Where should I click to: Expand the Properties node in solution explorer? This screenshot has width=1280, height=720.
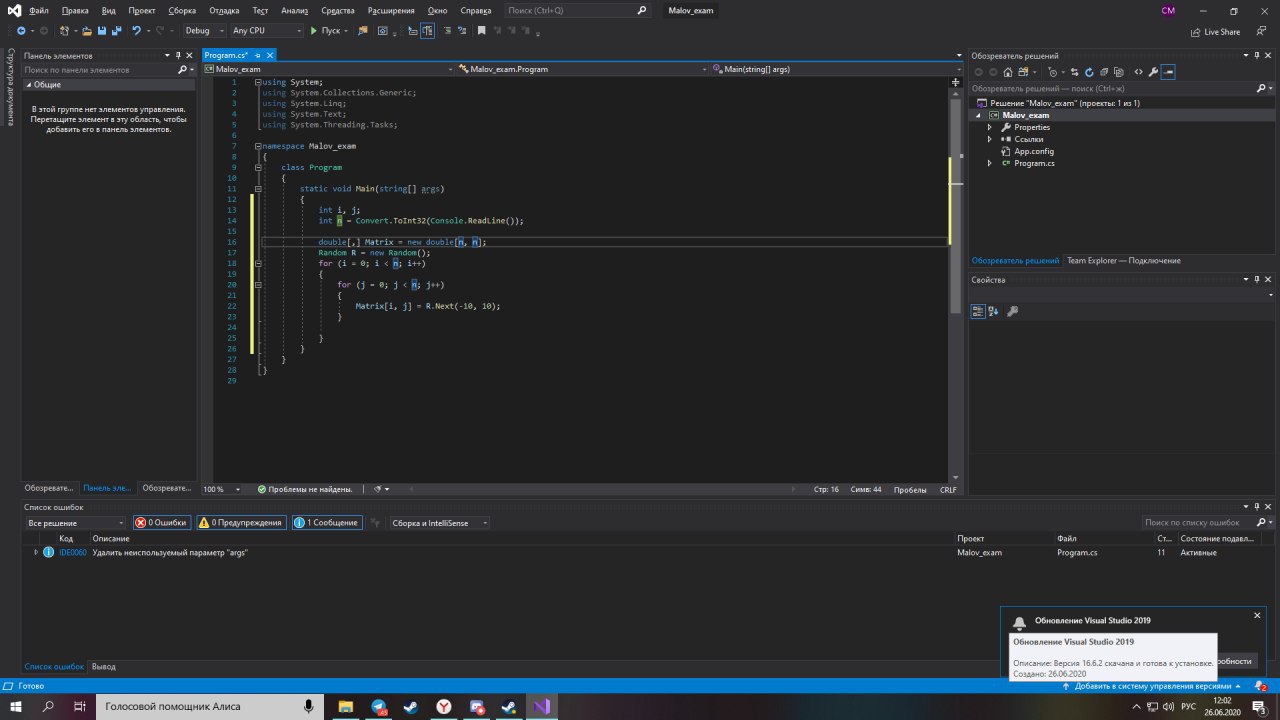point(990,127)
